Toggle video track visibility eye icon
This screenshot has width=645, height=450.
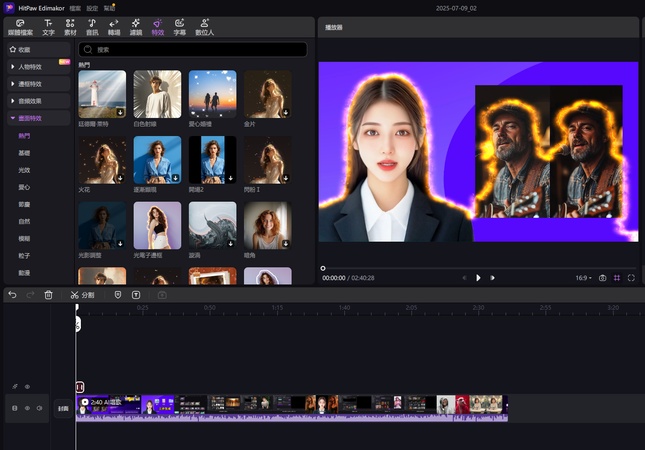(27, 408)
